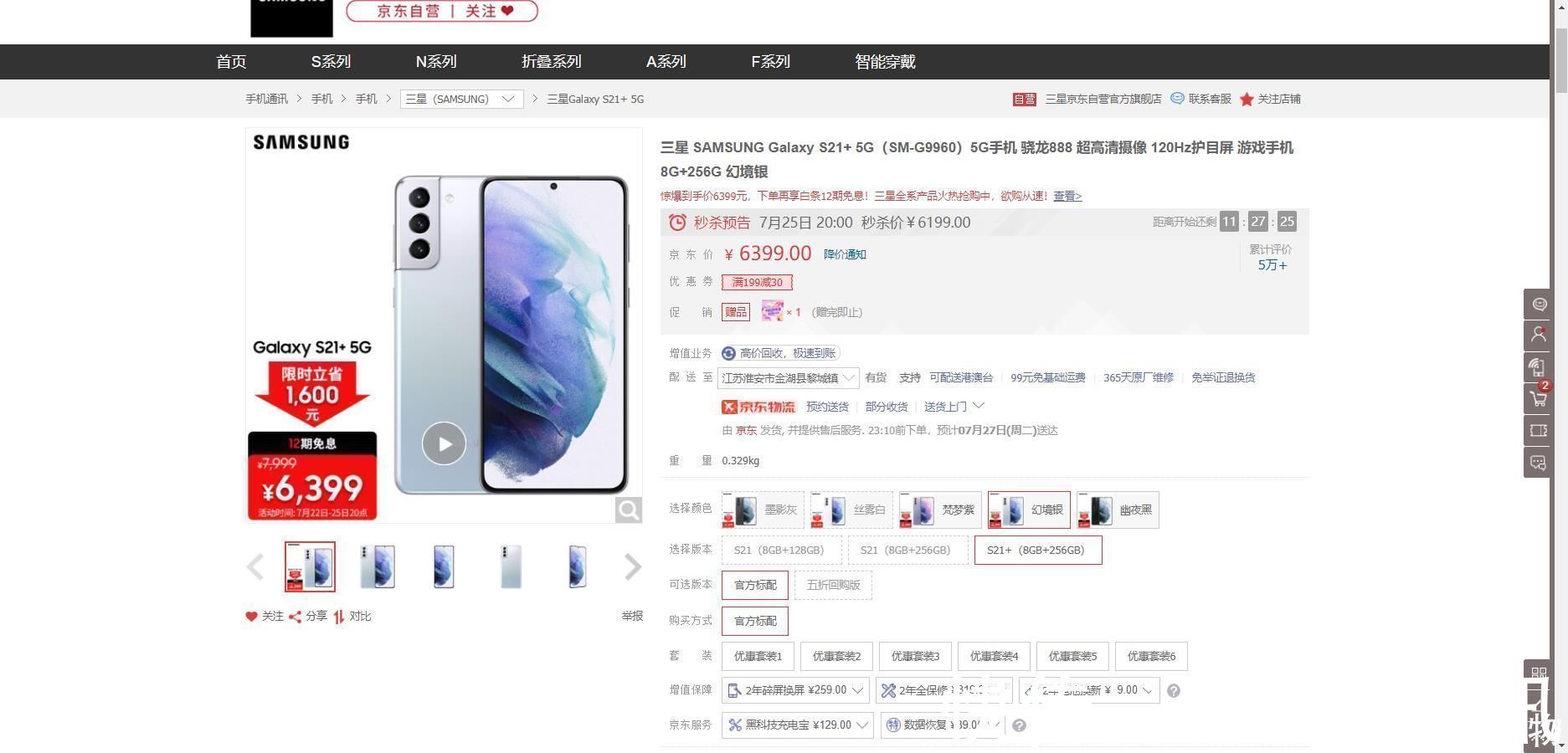Click the 分享 share icon
Image resolution: width=1568 pixels, height=753 pixels.
295,617
